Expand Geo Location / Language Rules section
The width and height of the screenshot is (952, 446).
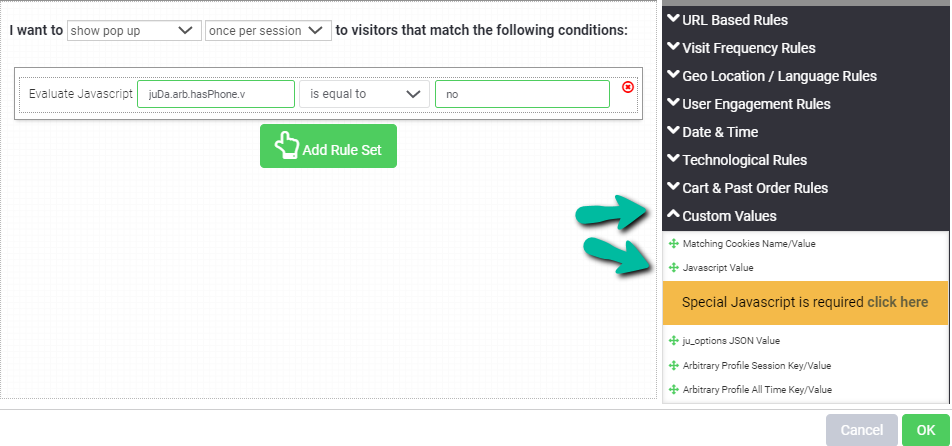pos(771,75)
